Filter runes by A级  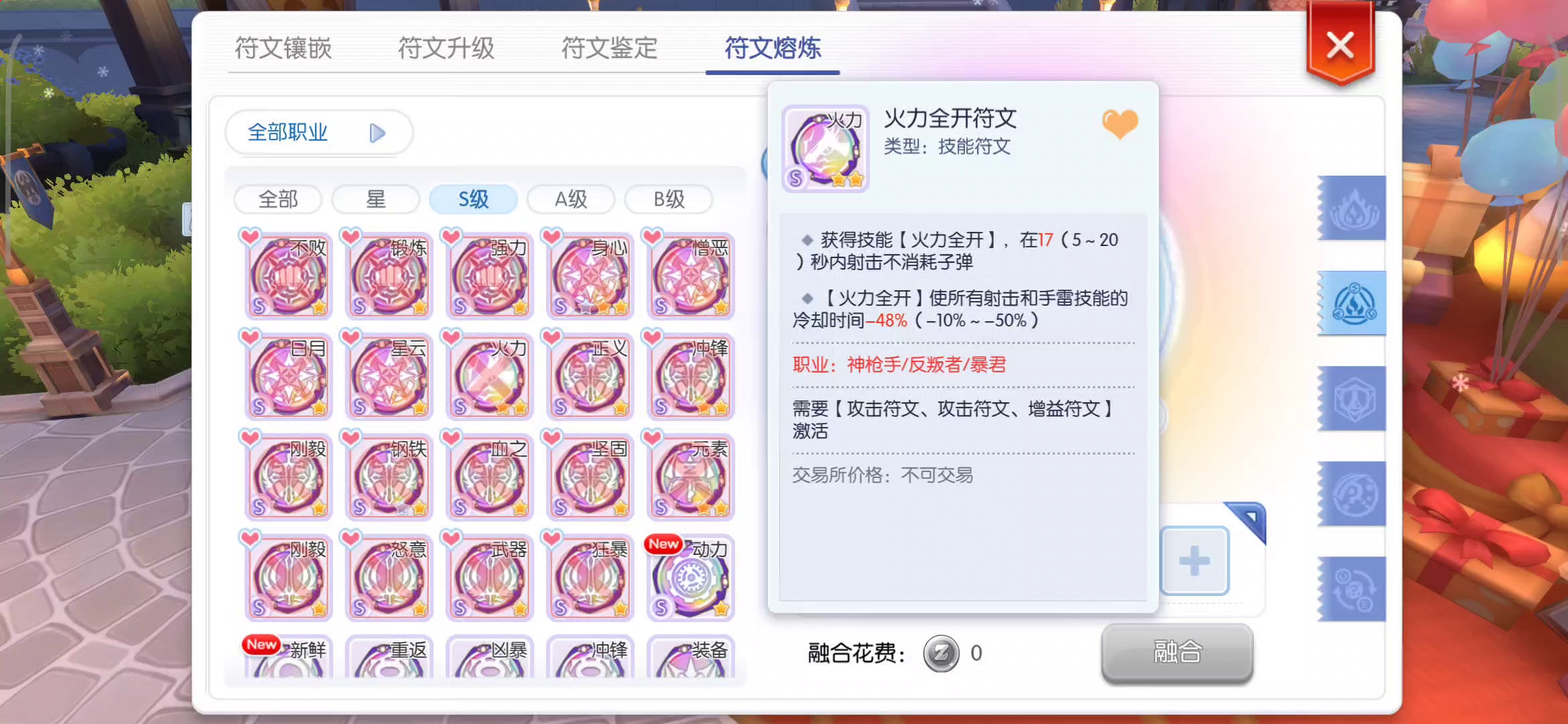[x=571, y=199]
